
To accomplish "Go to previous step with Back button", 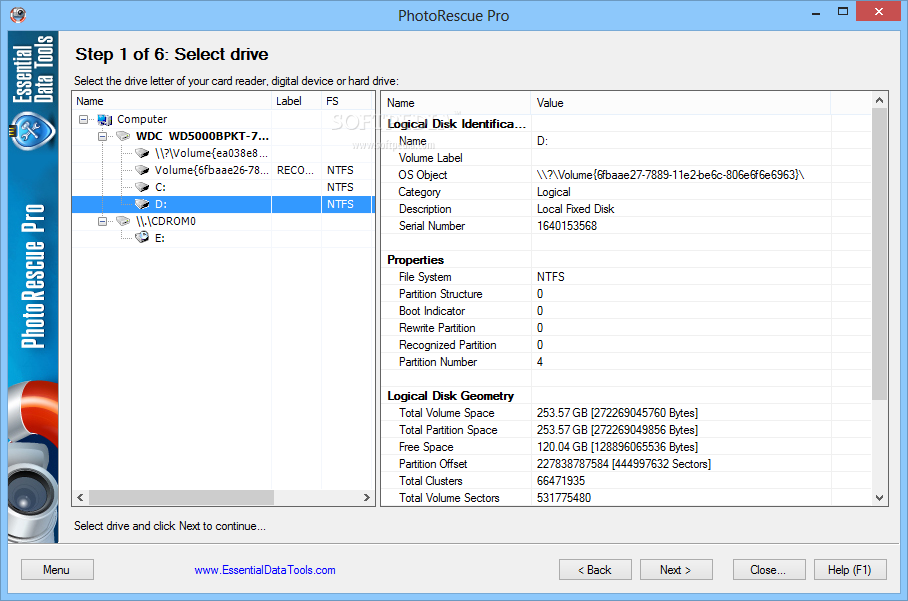I will (x=595, y=570).
